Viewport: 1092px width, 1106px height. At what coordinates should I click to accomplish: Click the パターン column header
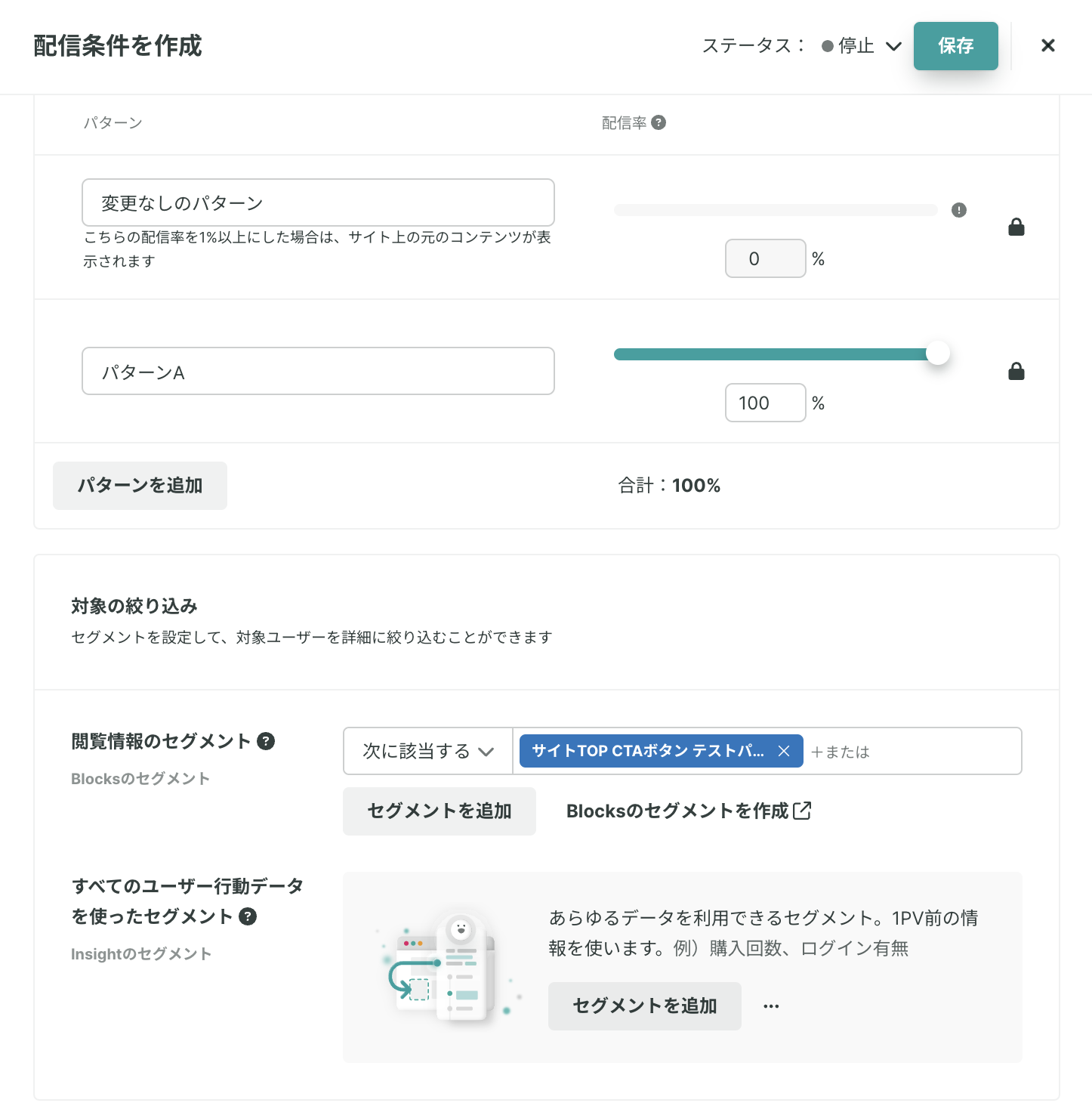[x=113, y=122]
